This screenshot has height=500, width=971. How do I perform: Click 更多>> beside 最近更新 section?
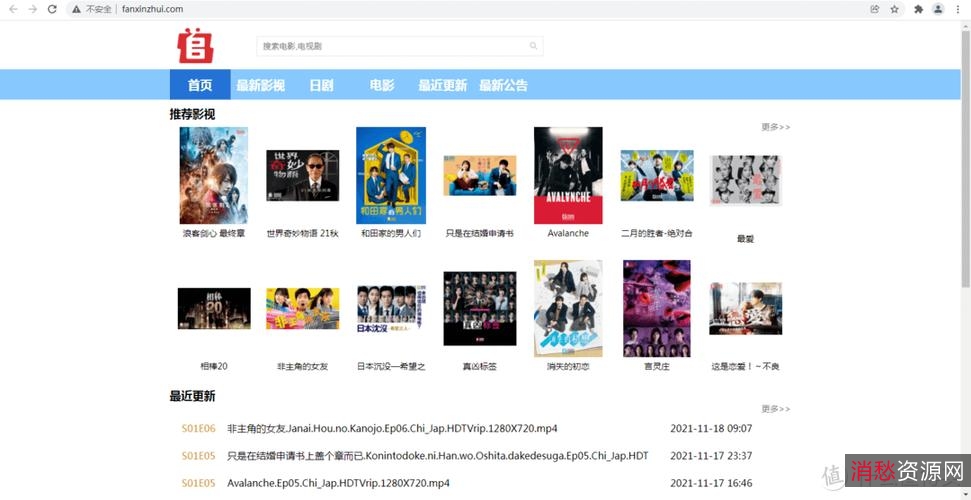click(x=776, y=409)
